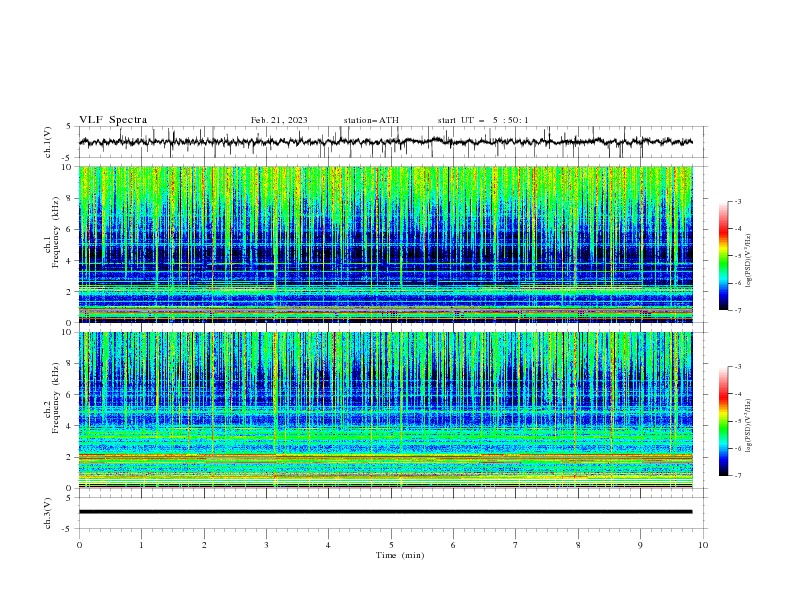Click the "6" tick on the time axis
The image size is (792, 612).
tap(453, 545)
